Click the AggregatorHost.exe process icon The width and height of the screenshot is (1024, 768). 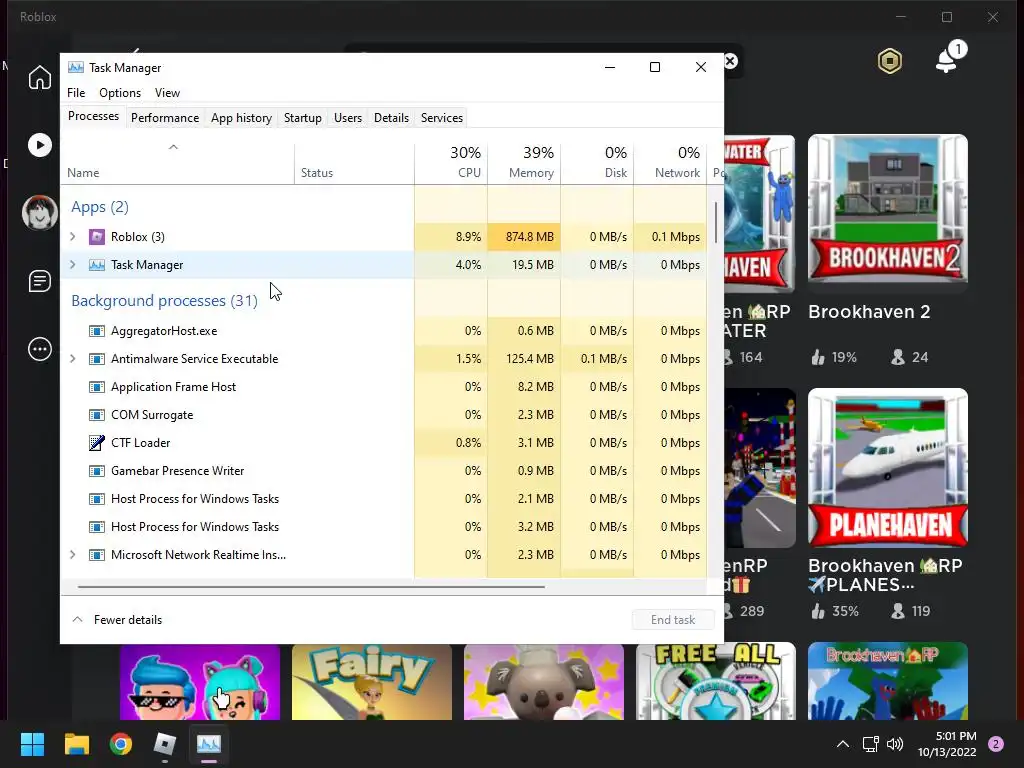tap(97, 331)
